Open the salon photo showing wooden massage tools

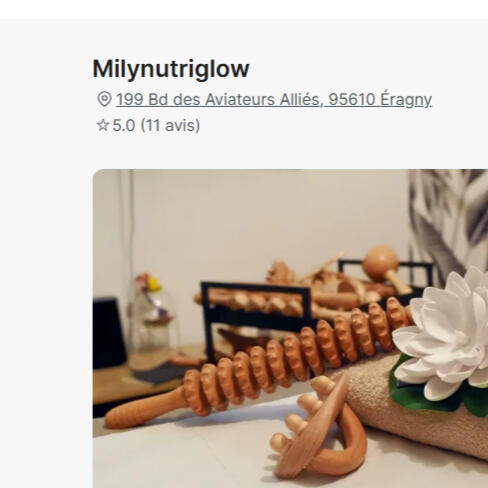290,329
